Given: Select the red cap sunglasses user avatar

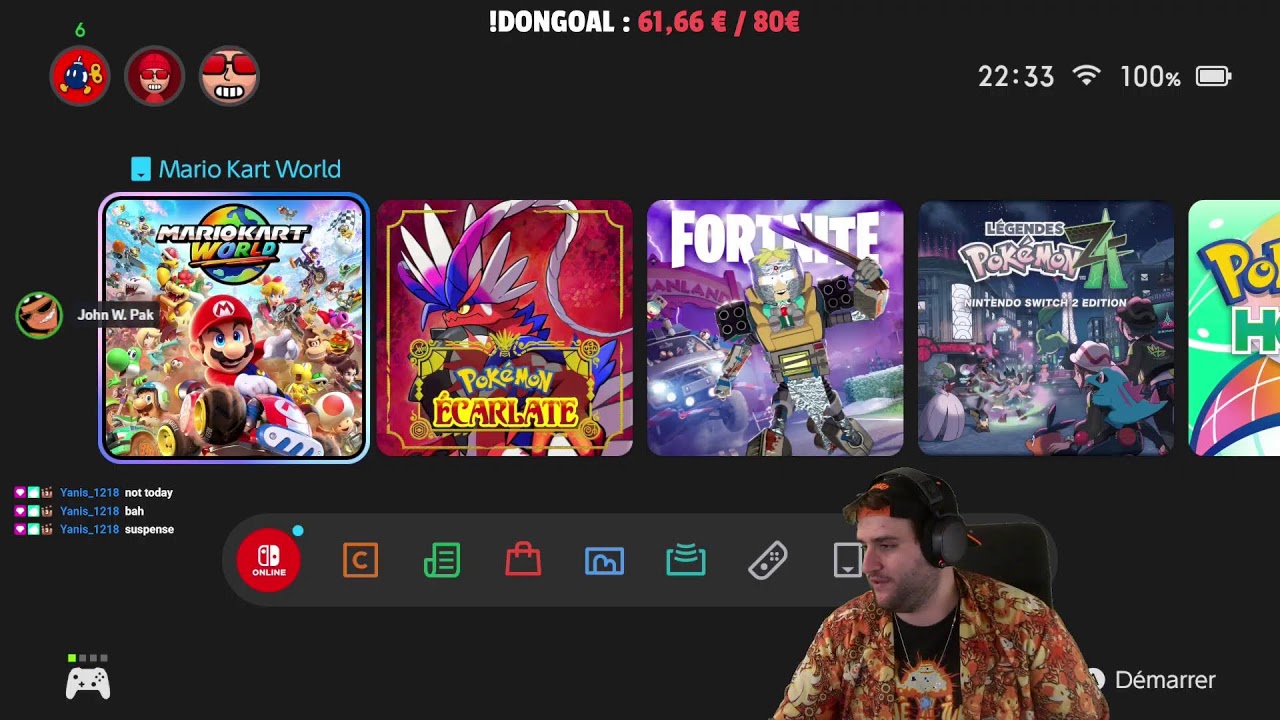Looking at the screenshot, I should coord(154,76).
